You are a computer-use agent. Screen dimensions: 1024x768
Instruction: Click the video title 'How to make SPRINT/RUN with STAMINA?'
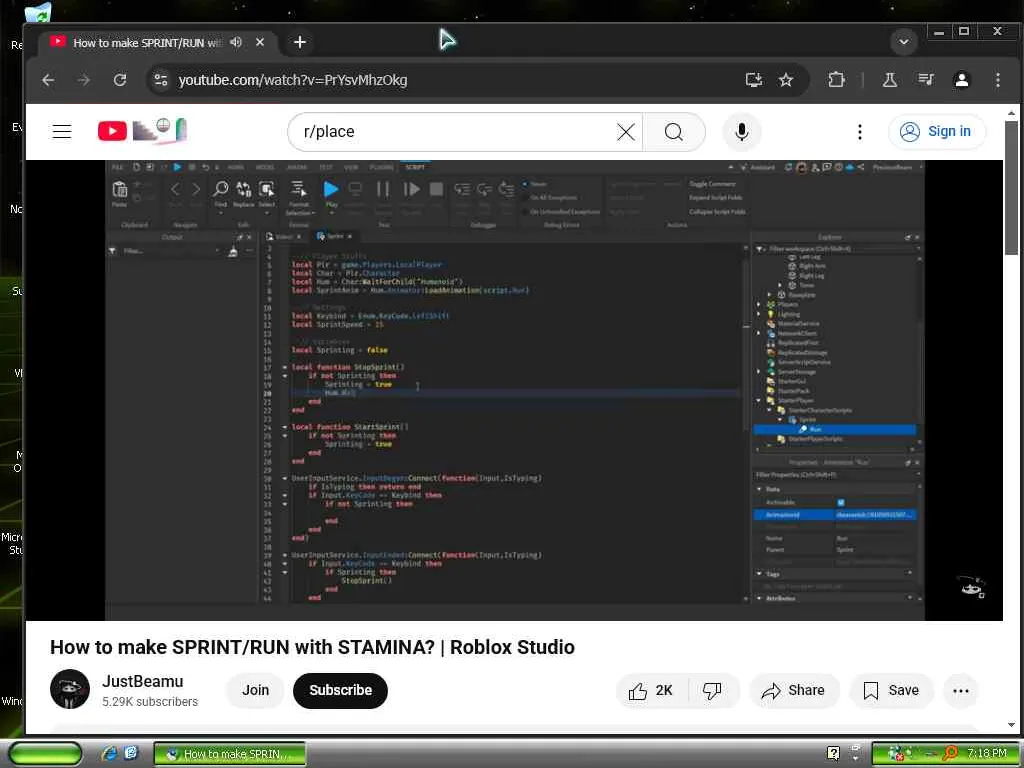(x=312, y=647)
